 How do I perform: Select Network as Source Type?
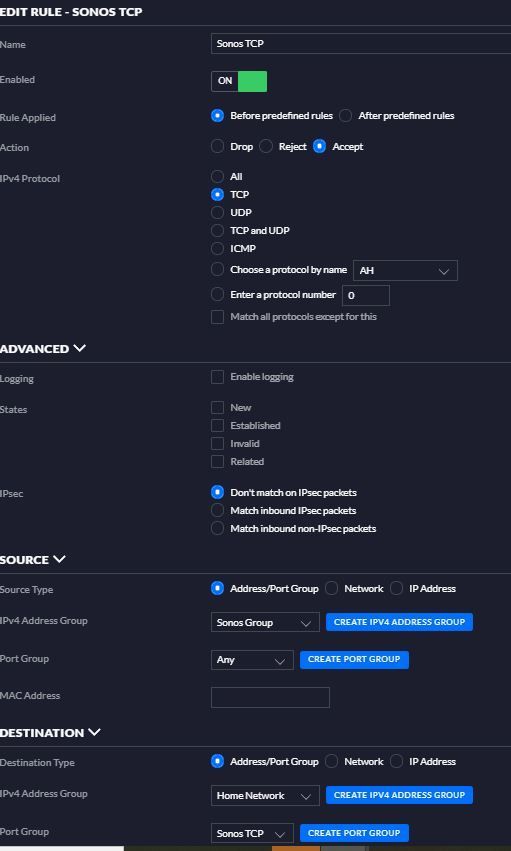[x=331, y=588]
